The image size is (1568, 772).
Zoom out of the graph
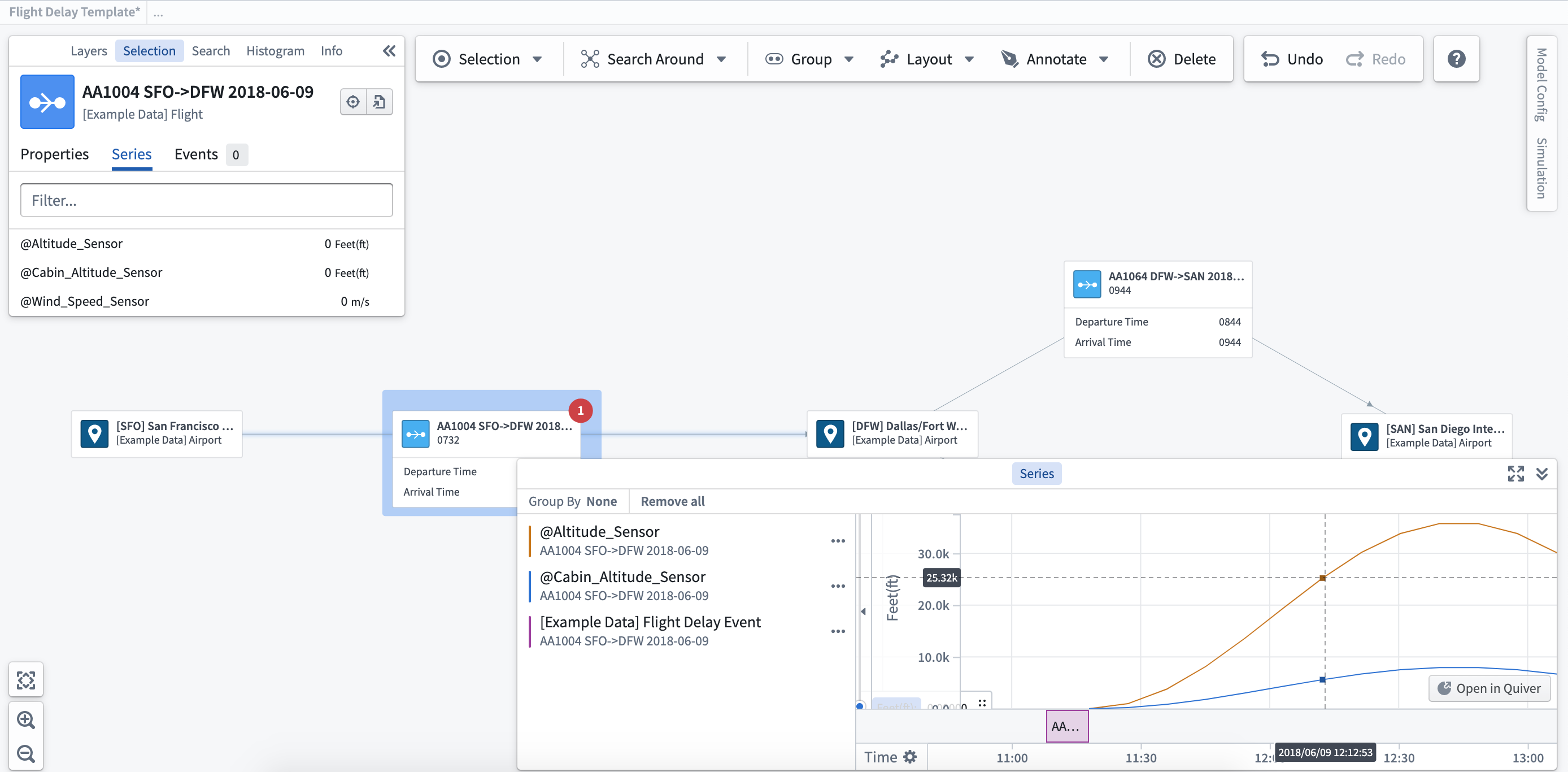point(26,754)
